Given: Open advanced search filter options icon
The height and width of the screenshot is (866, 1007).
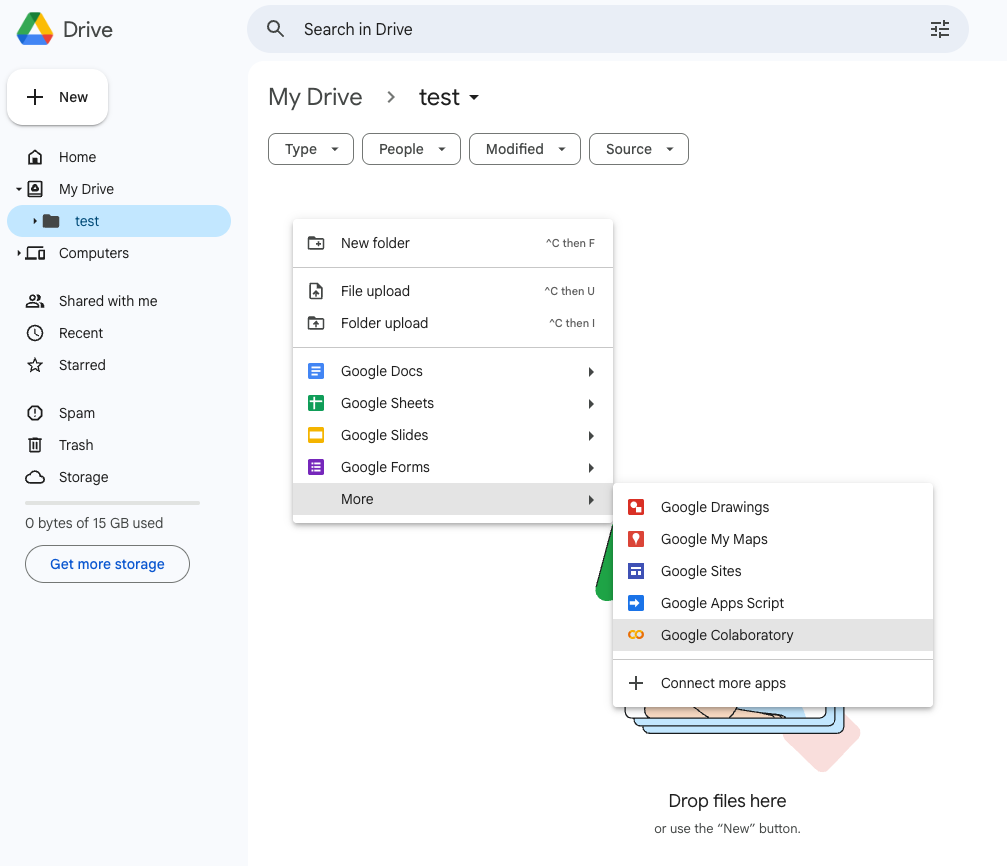Looking at the screenshot, I should click(940, 29).
